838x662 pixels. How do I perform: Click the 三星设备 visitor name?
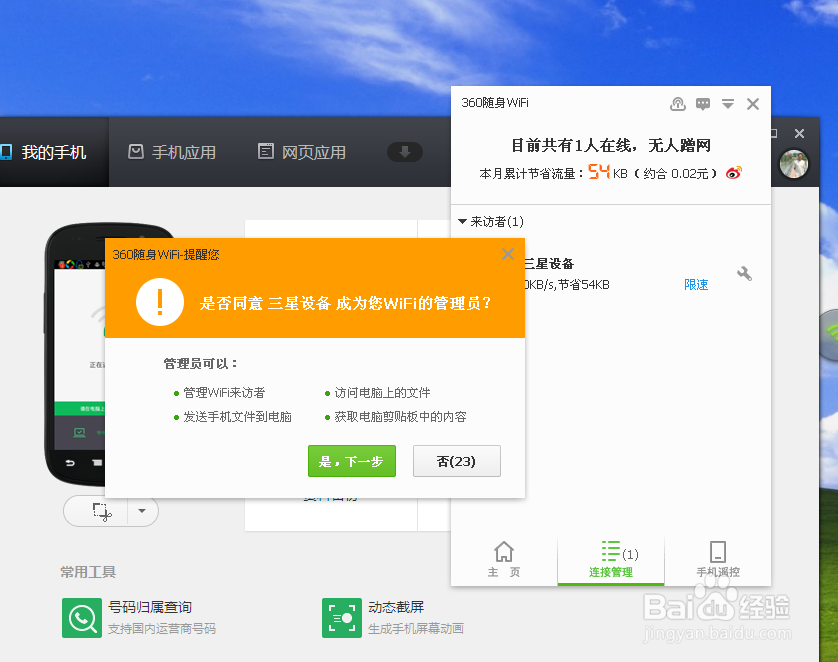pyautogui.click(x=549, y=264)
